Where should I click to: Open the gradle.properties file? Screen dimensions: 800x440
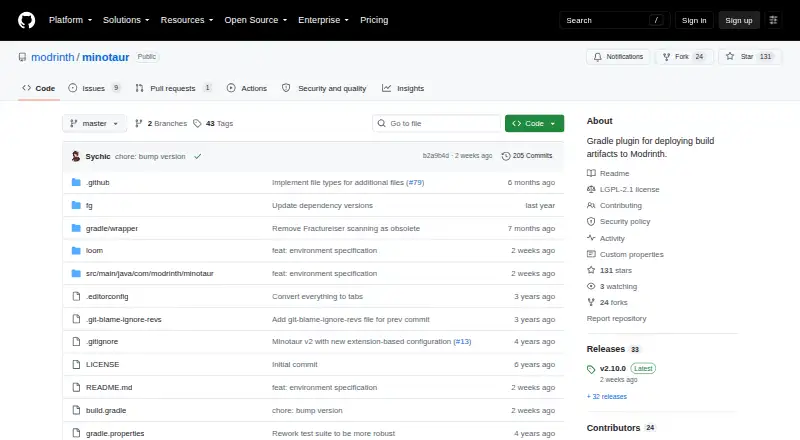115,433
